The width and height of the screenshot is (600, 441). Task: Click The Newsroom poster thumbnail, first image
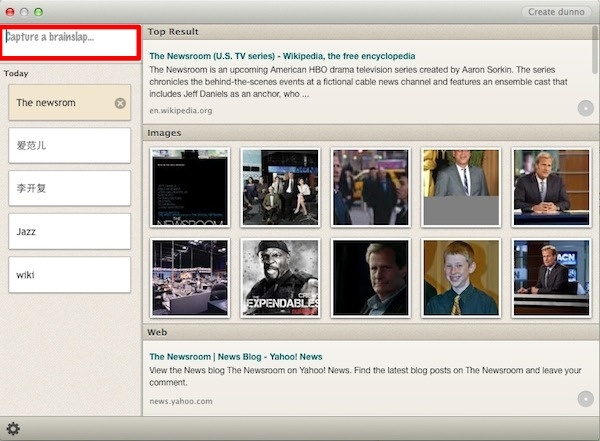click(190, 187)
